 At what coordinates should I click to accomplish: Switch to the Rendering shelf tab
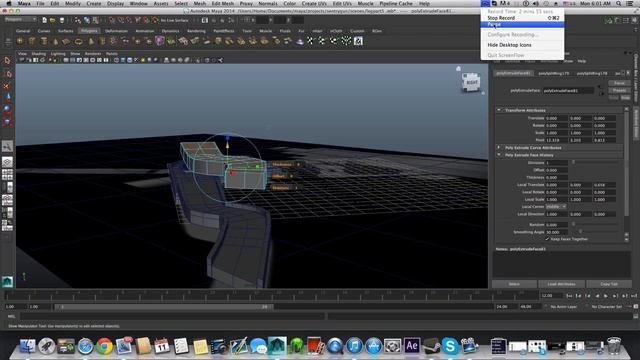pos(196,31)
